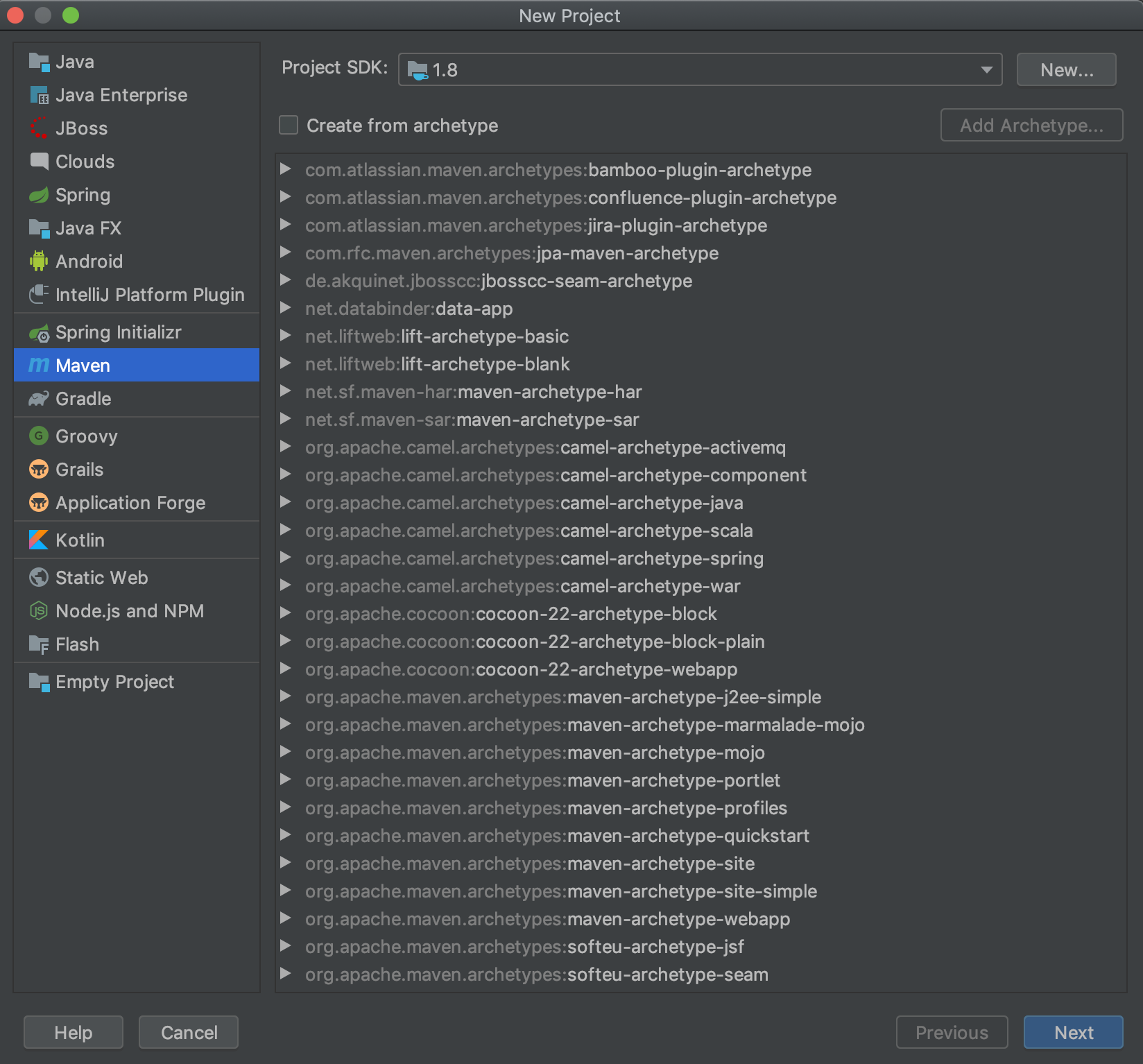
Task: Click the Gradle elephant icon
Action: (x=39, y=400)
